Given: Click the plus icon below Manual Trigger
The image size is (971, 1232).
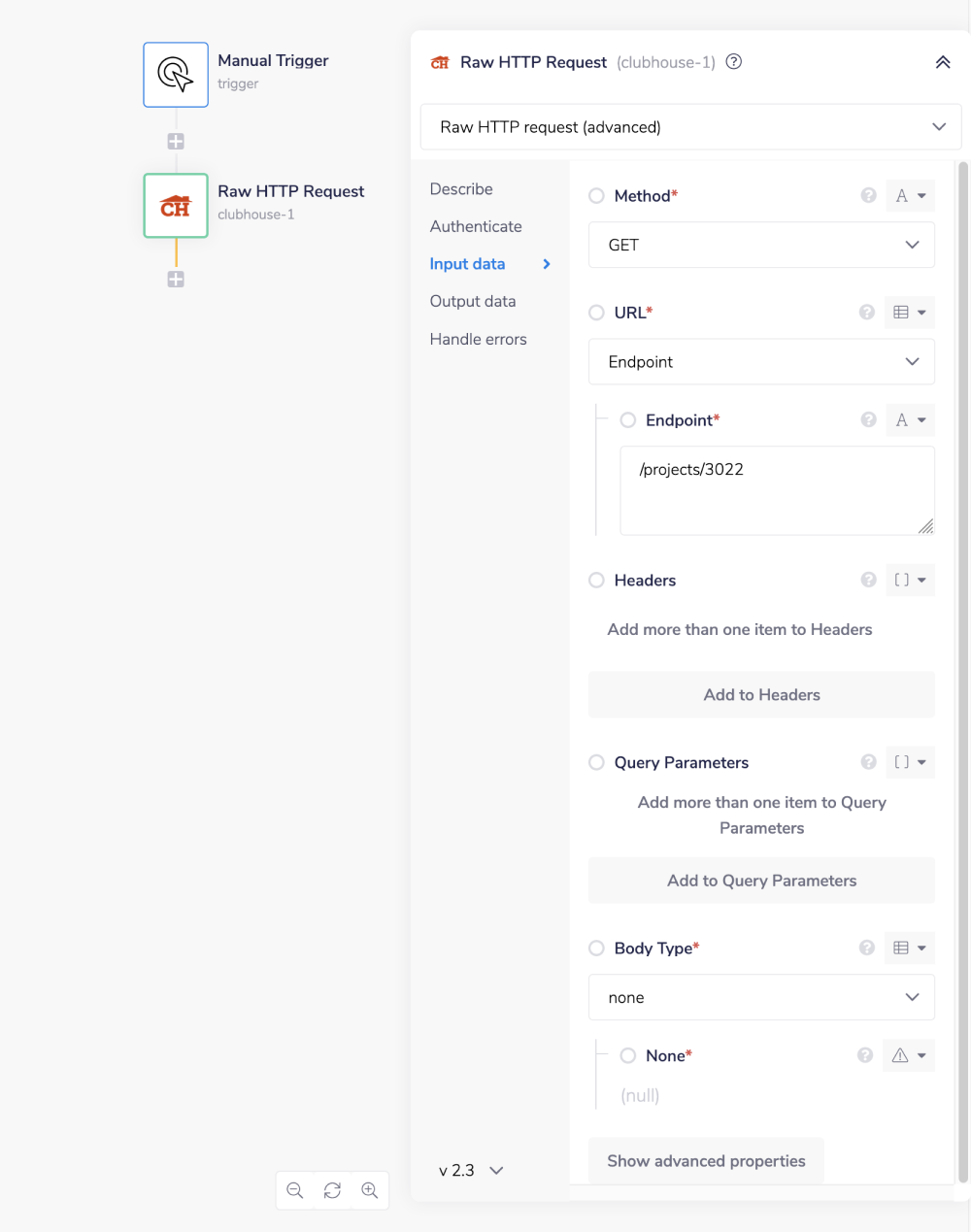Looking at the screenshot, I should pyautogui.click(x=176, y=142).
